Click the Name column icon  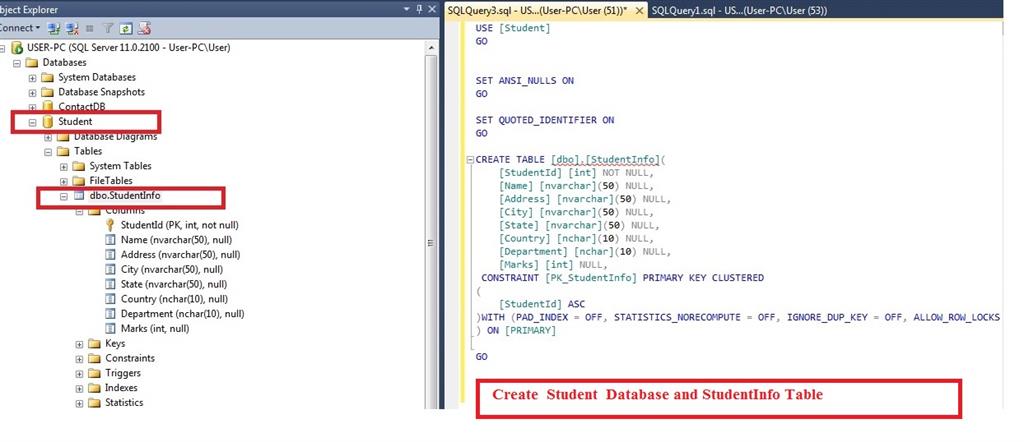(x=110, y=240)
